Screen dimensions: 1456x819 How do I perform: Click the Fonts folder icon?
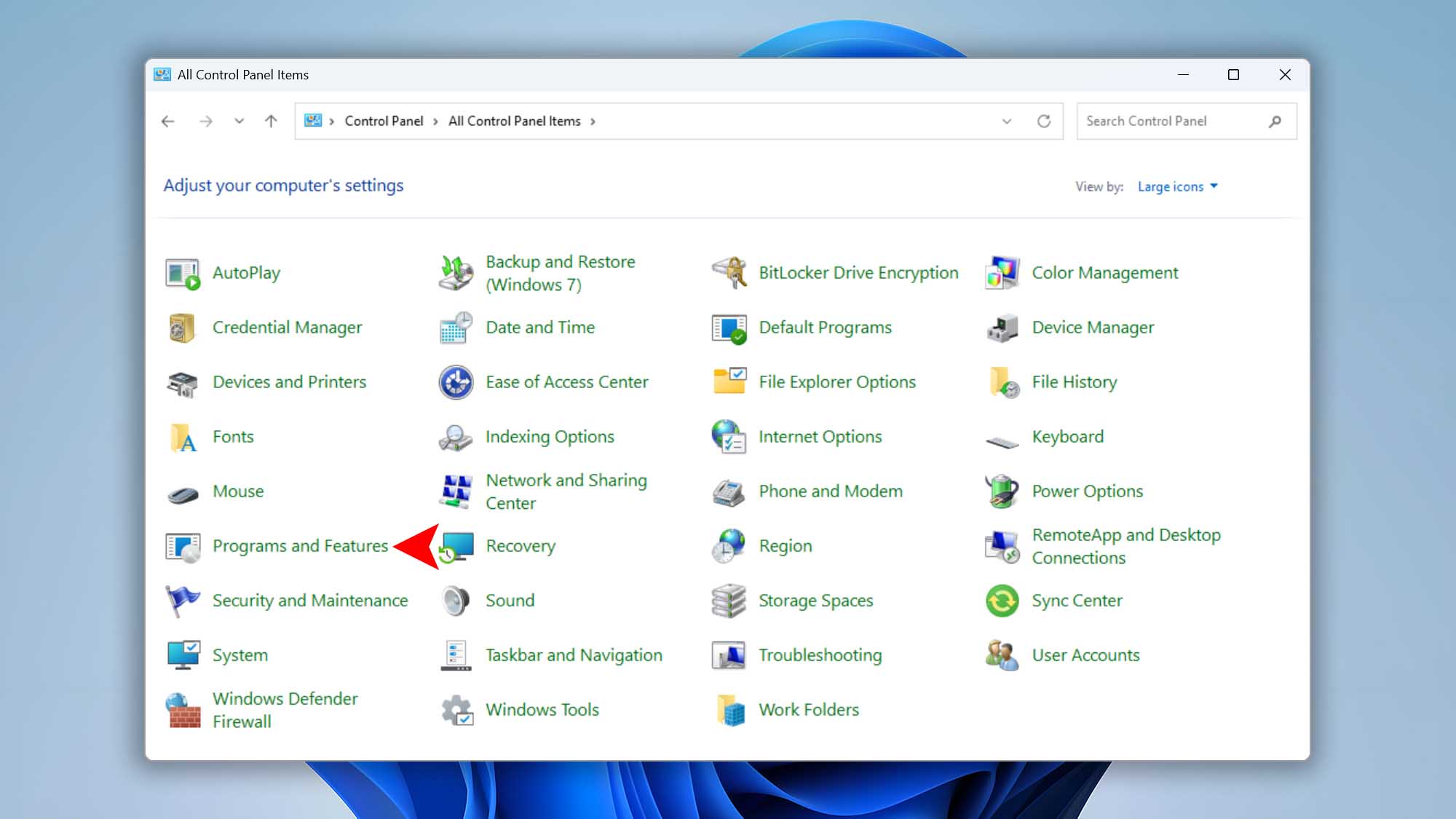(x=183, y=438)
